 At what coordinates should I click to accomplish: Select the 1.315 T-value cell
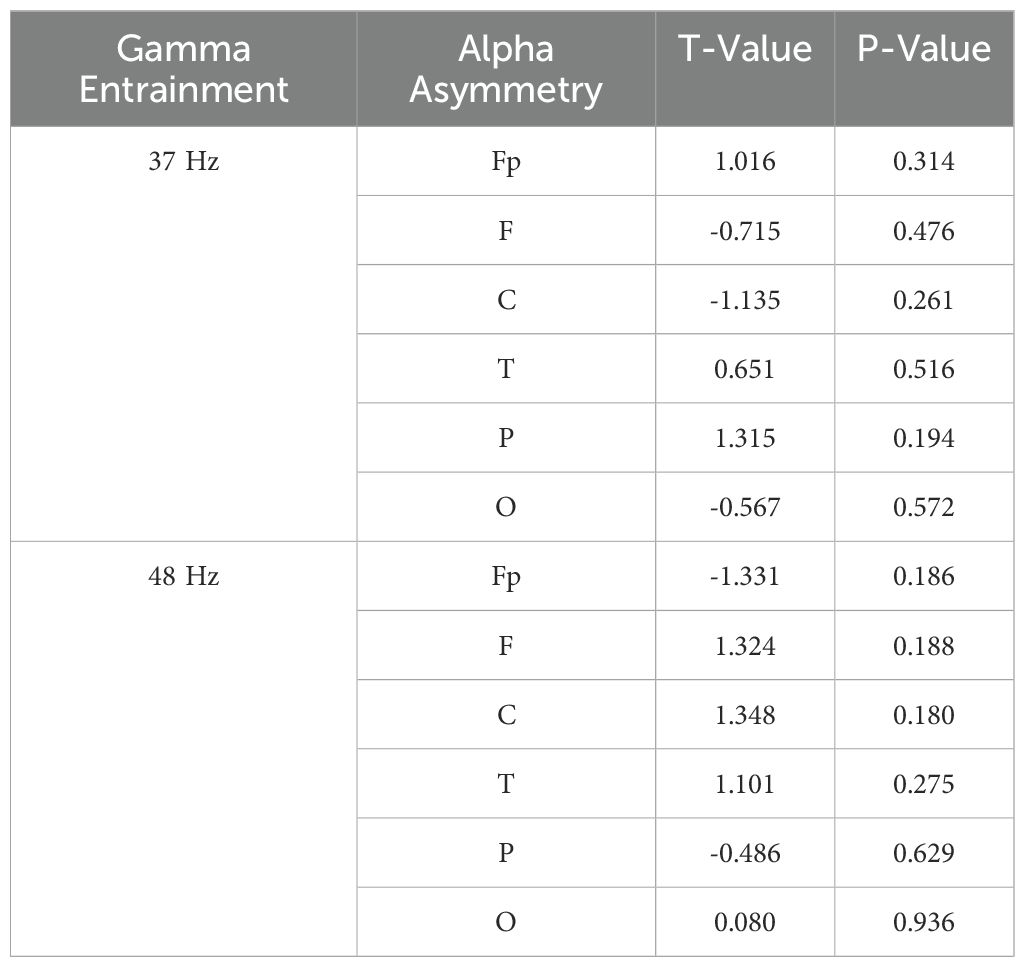[745, 437]
